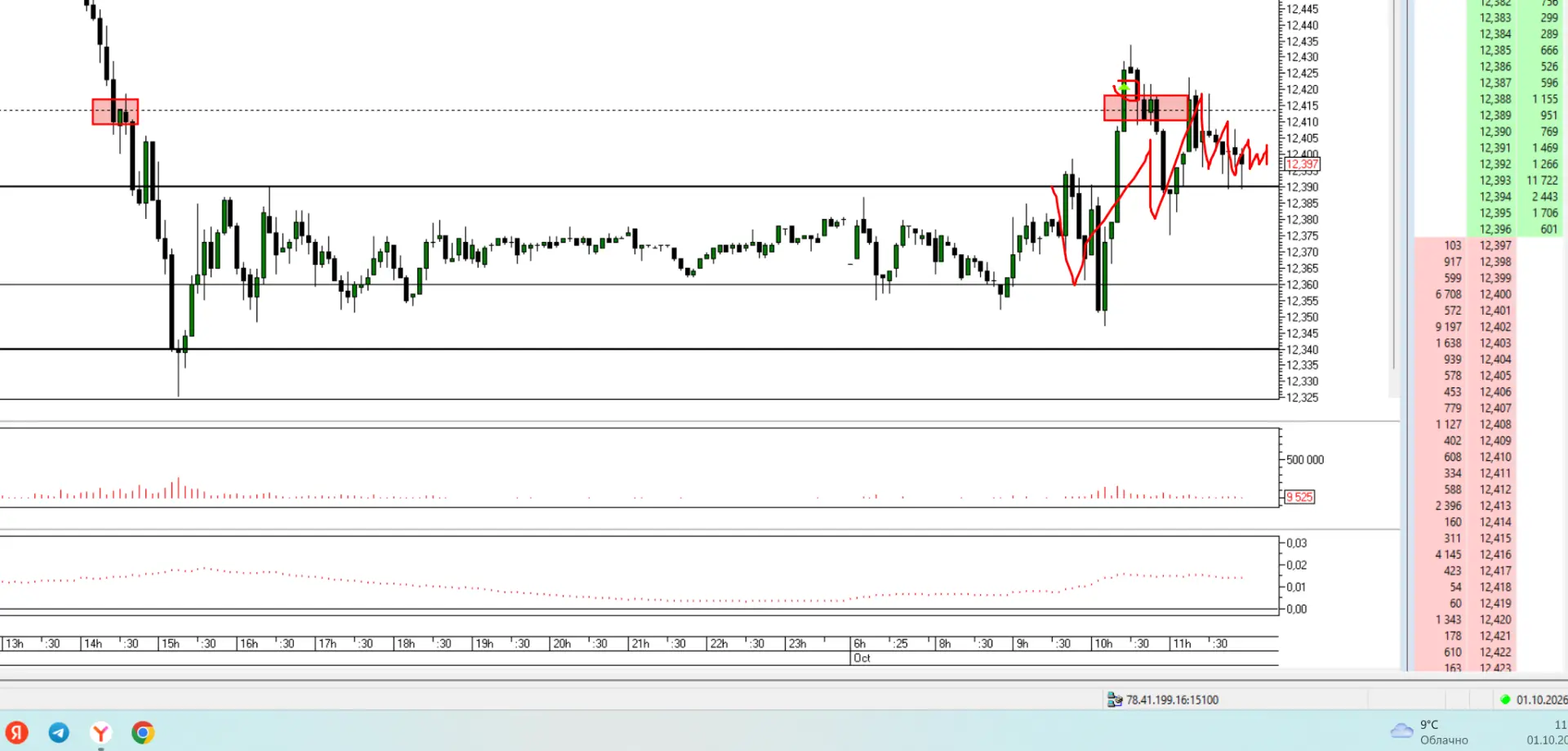
Task: Click the server connection icon in status bar
Action: pos(1114,700)
